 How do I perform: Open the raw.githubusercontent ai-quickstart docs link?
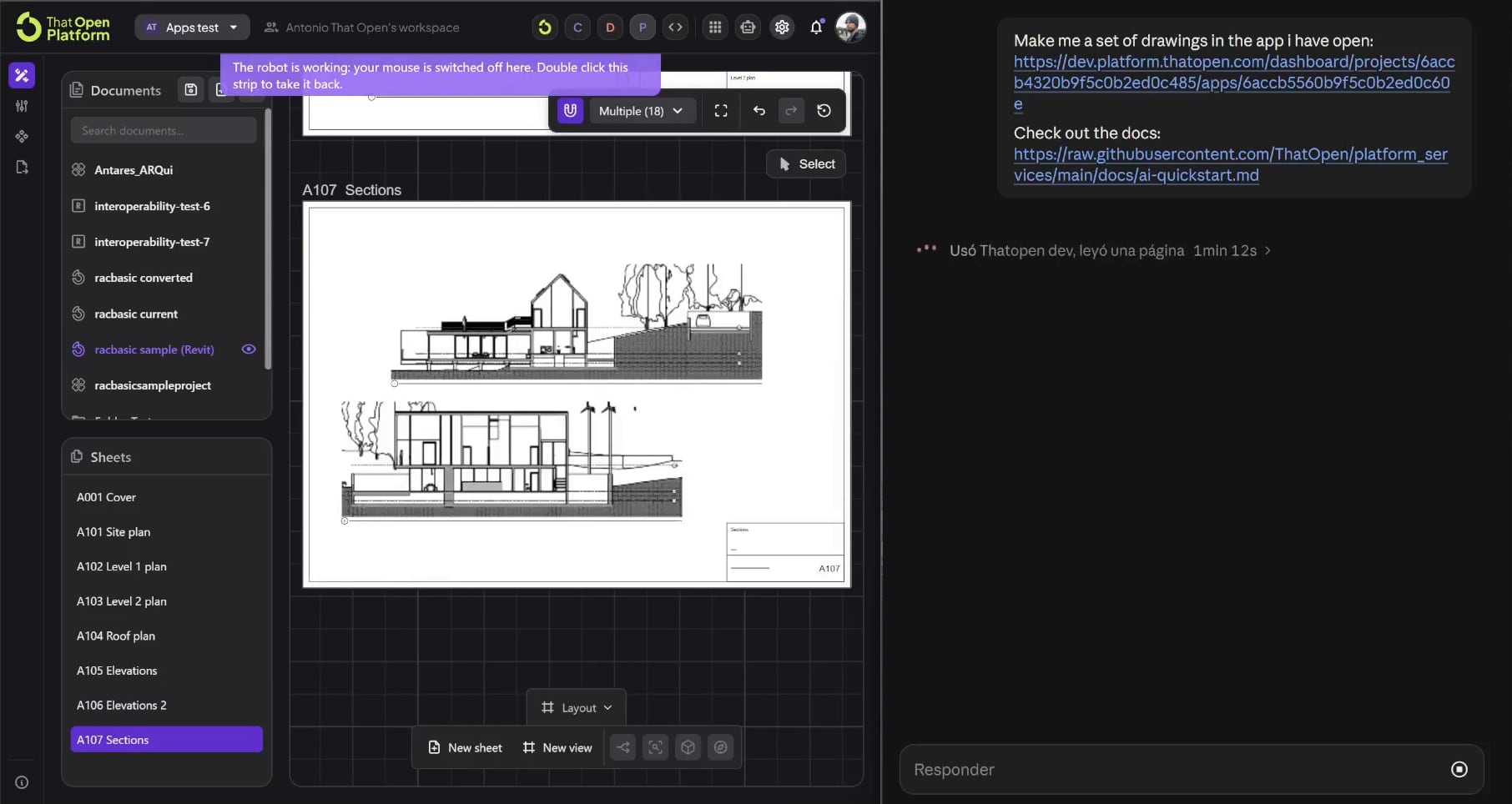(1230, 164)
